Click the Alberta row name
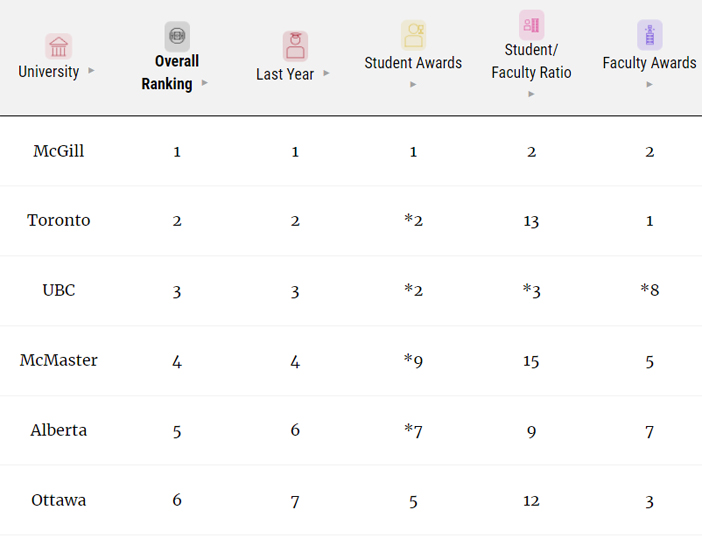This screenshot has width=702, height=539. 59,430
